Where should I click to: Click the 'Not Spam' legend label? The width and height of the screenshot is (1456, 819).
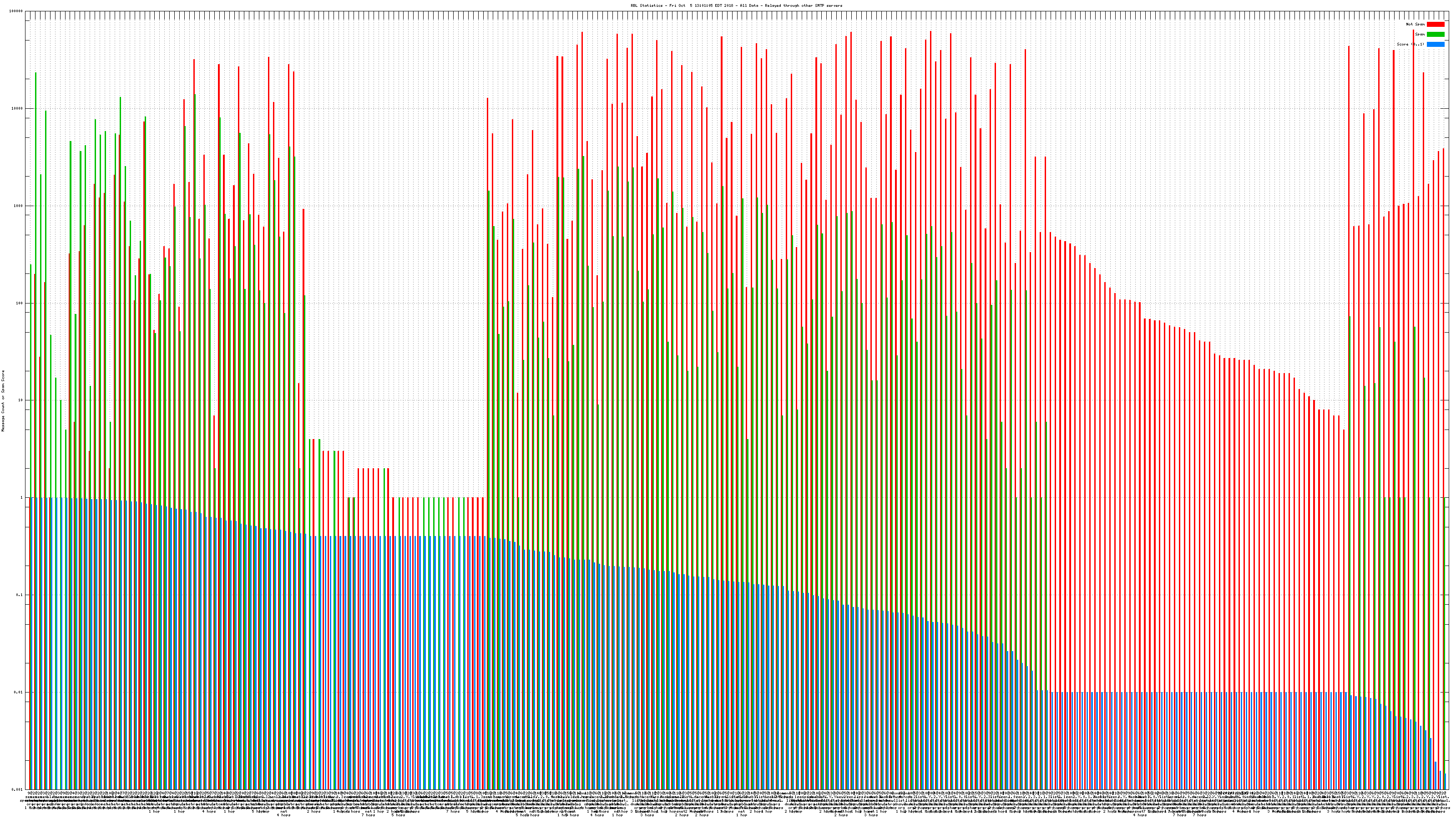1416,24
